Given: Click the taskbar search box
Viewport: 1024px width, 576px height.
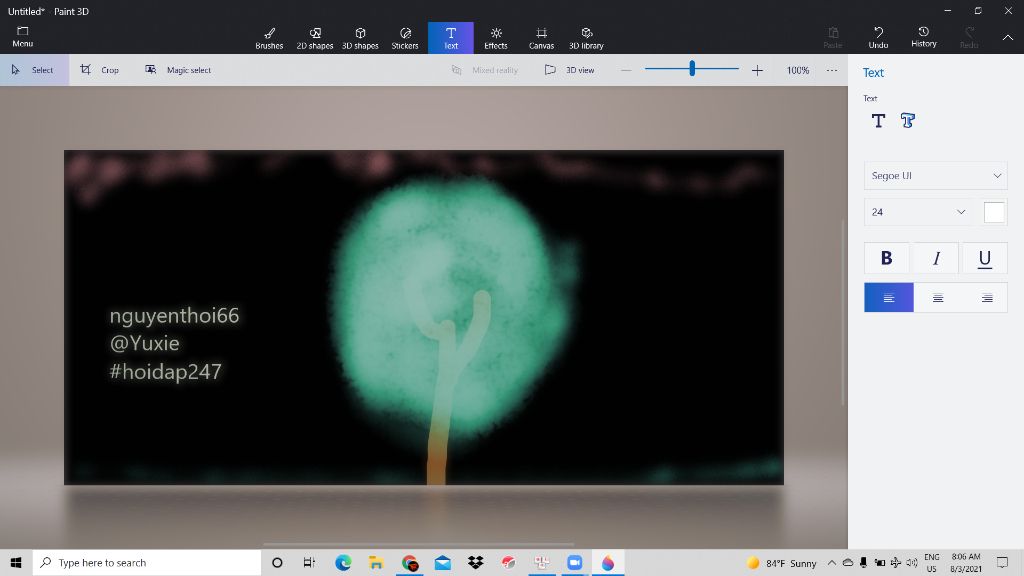Looking at the screenshot, I should click(147, 562).
